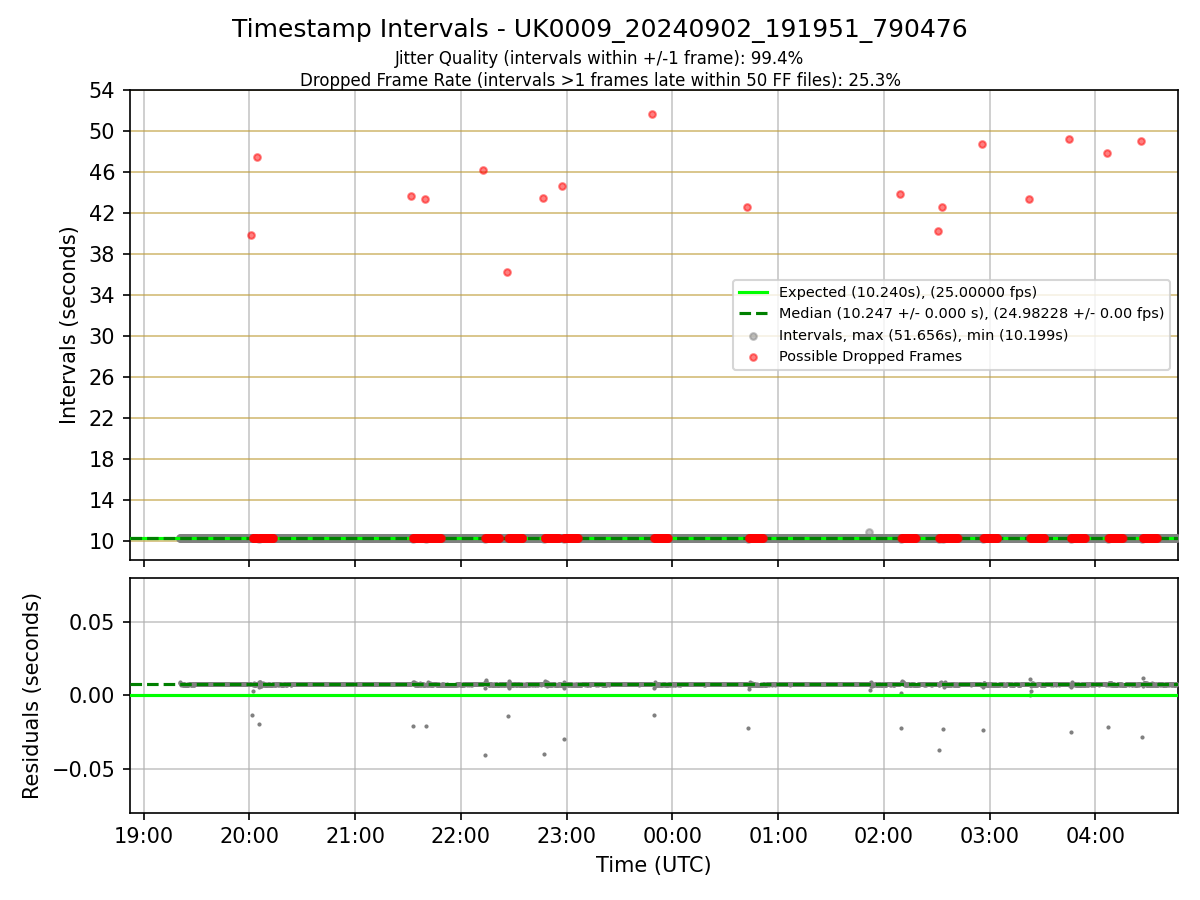Click the 'Intervals (seconds)' y-axis label
The width and height of the screenshot is (1200, 900).
click(x=68, y=325)
